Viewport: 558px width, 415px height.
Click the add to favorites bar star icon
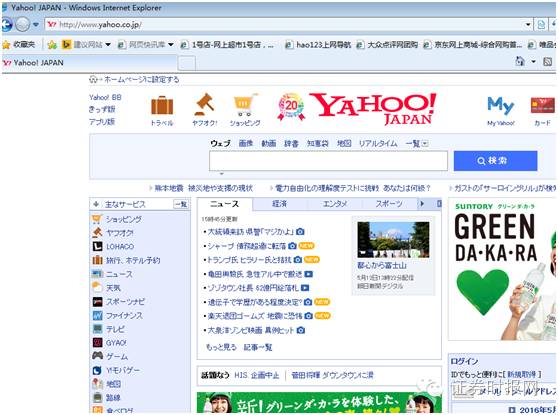pos(52,44)
